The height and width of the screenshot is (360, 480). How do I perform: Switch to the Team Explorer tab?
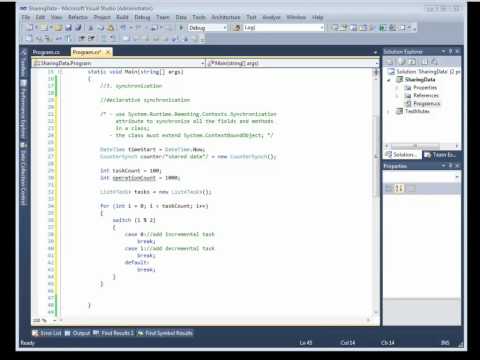440,155
